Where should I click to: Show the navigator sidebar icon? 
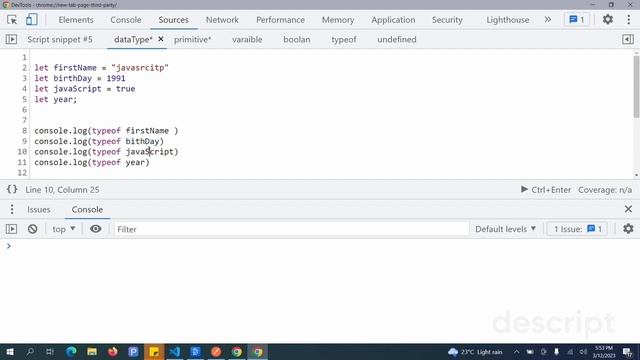(11, 39)
